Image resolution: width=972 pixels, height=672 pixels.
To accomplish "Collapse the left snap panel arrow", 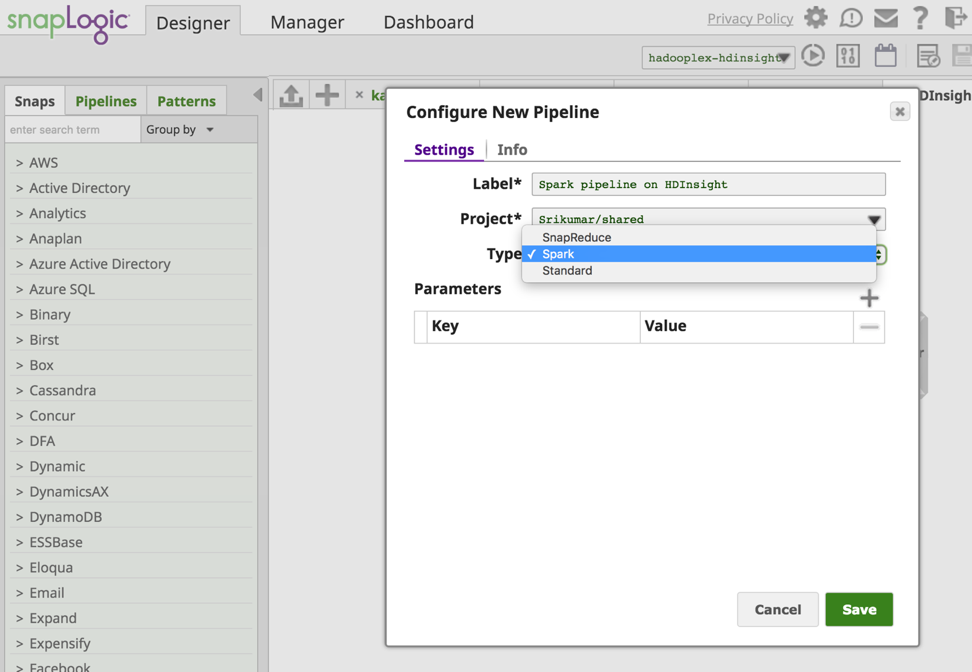I will [x=258, y=95].
